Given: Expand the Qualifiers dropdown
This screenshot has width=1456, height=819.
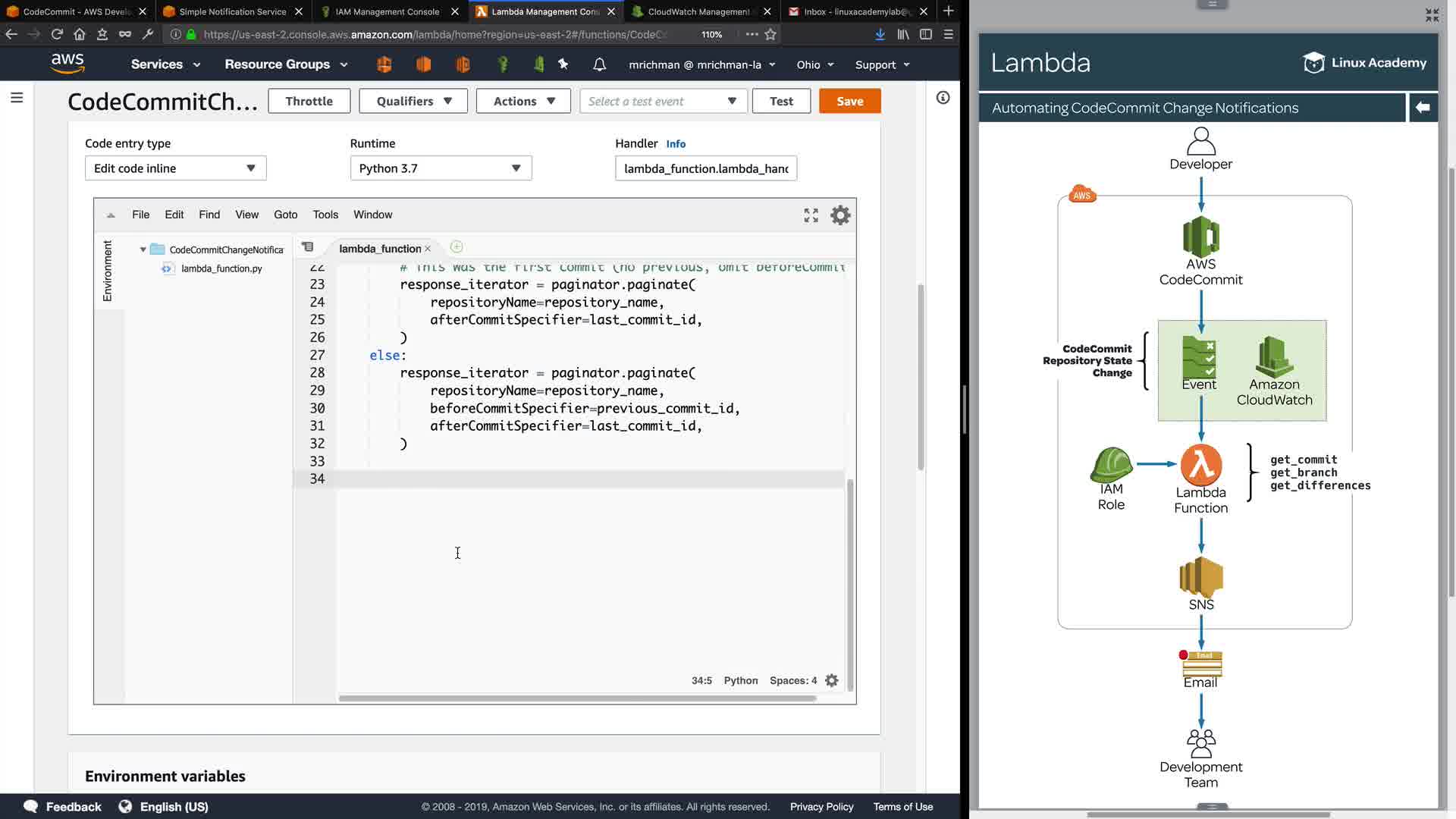Looking at the screenshot, I should [x=413, y=101].
